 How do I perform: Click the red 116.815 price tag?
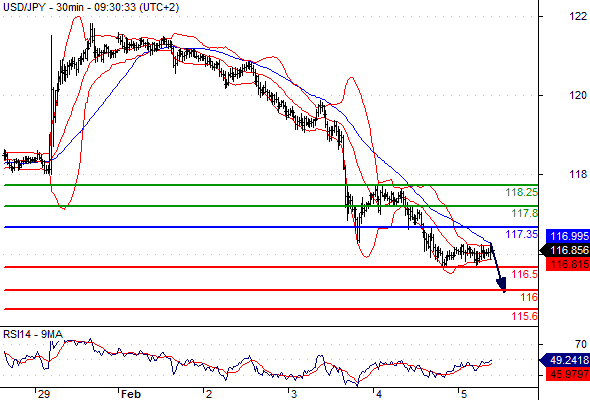567,264
